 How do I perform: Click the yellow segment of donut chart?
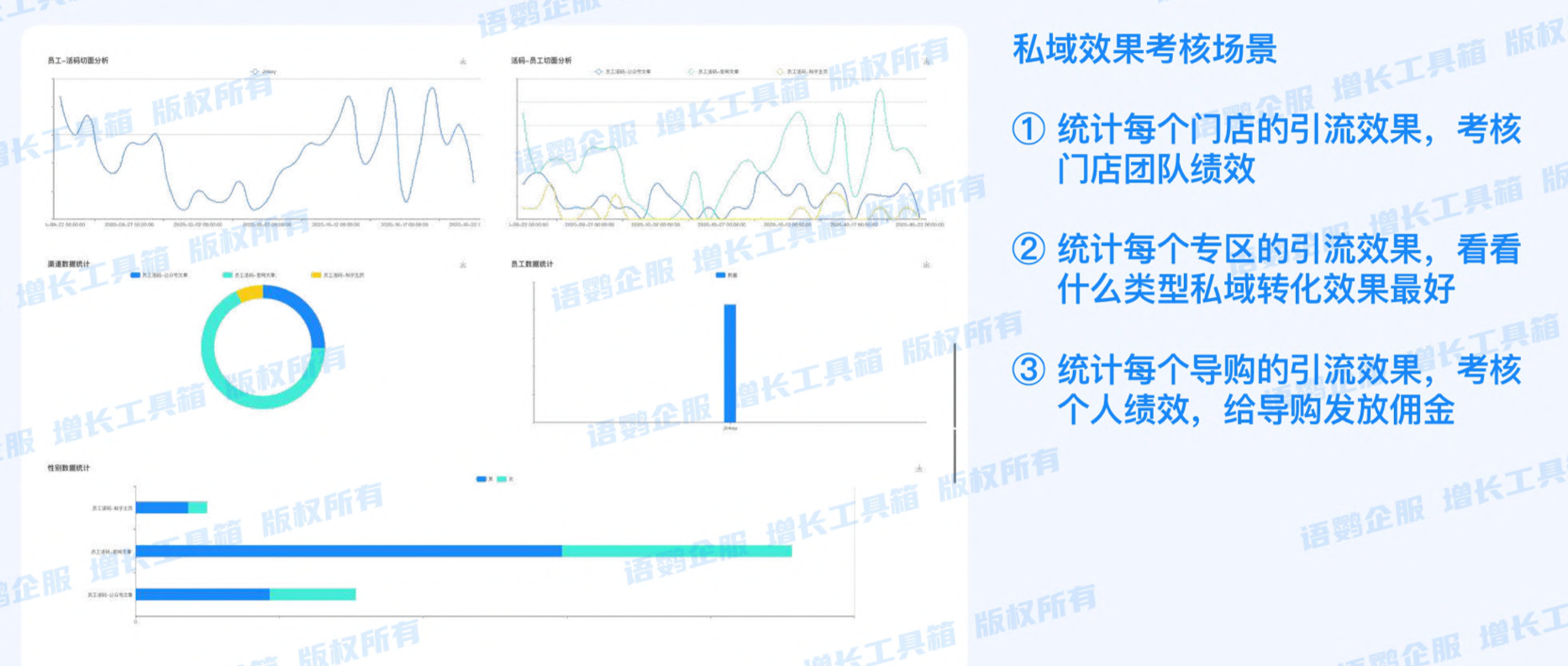coord(250,293)
